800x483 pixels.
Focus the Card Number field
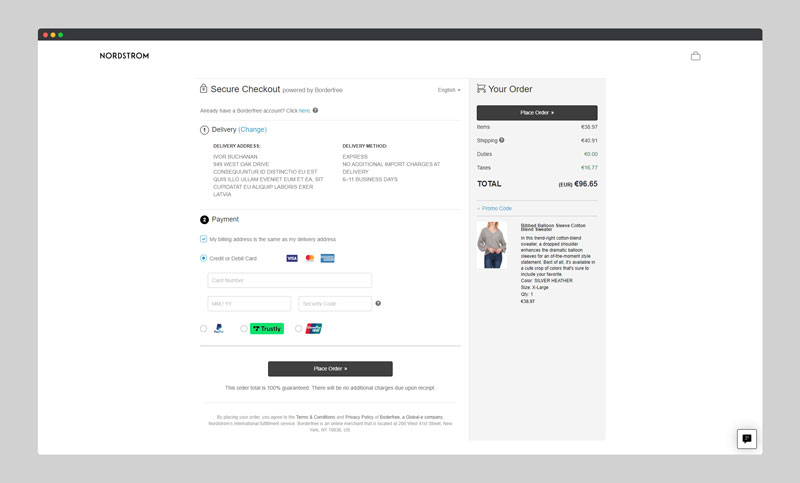289,280
